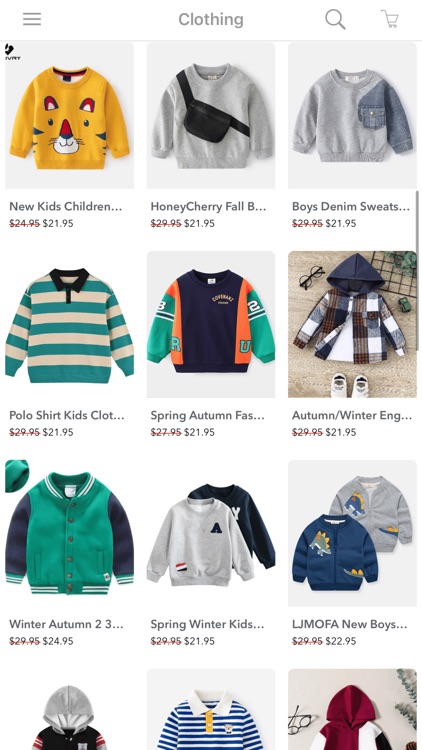Click the Clothing page header title
This screenshot has width=422, height=750.
click(x=211, y=20)
